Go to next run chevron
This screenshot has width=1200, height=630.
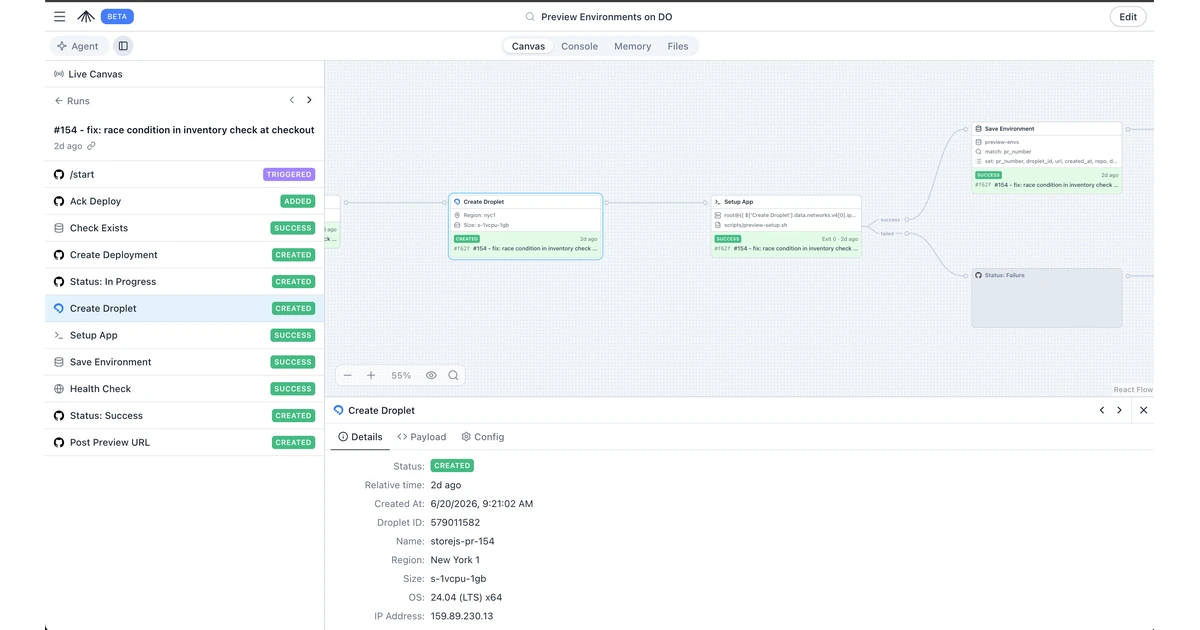pyautogui.click(x=309, y=100)
